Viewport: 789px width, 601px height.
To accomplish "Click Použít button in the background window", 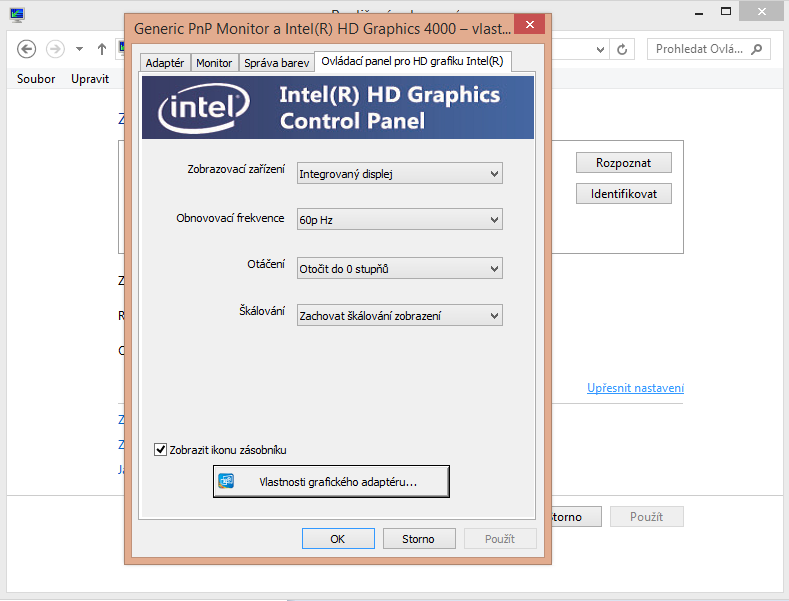I will pyautogui.click(x=647, y=516).
